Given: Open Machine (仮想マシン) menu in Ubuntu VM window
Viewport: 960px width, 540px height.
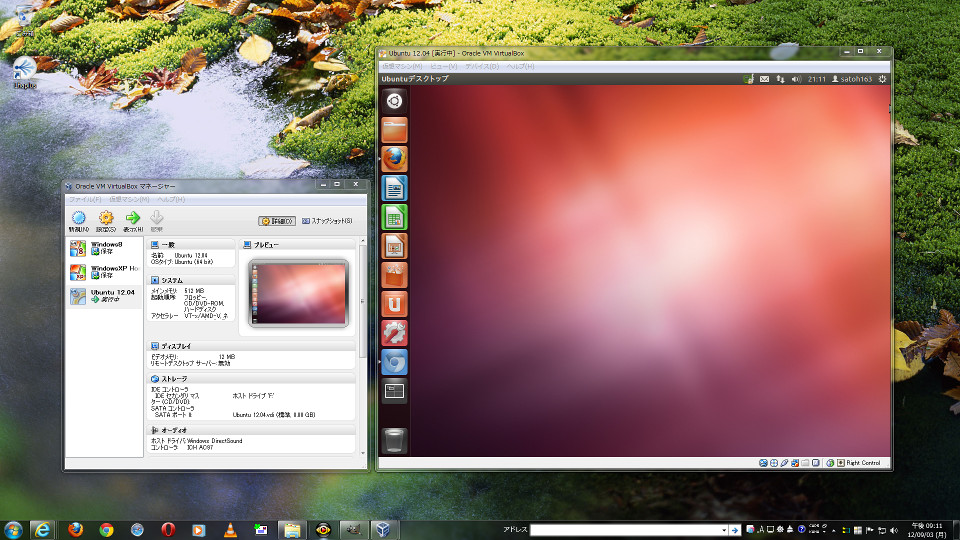Looking at the screenshot, I should click(x=402, y=66).
